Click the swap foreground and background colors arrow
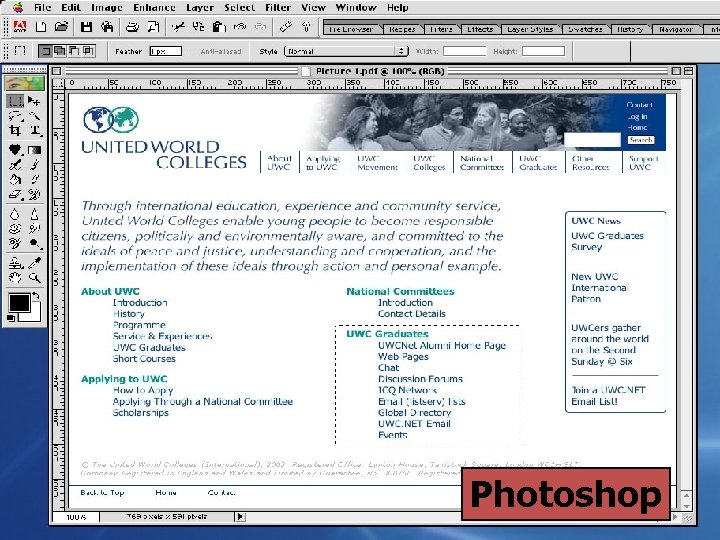This screenshot has width=720, height=540. pos(36,297)
